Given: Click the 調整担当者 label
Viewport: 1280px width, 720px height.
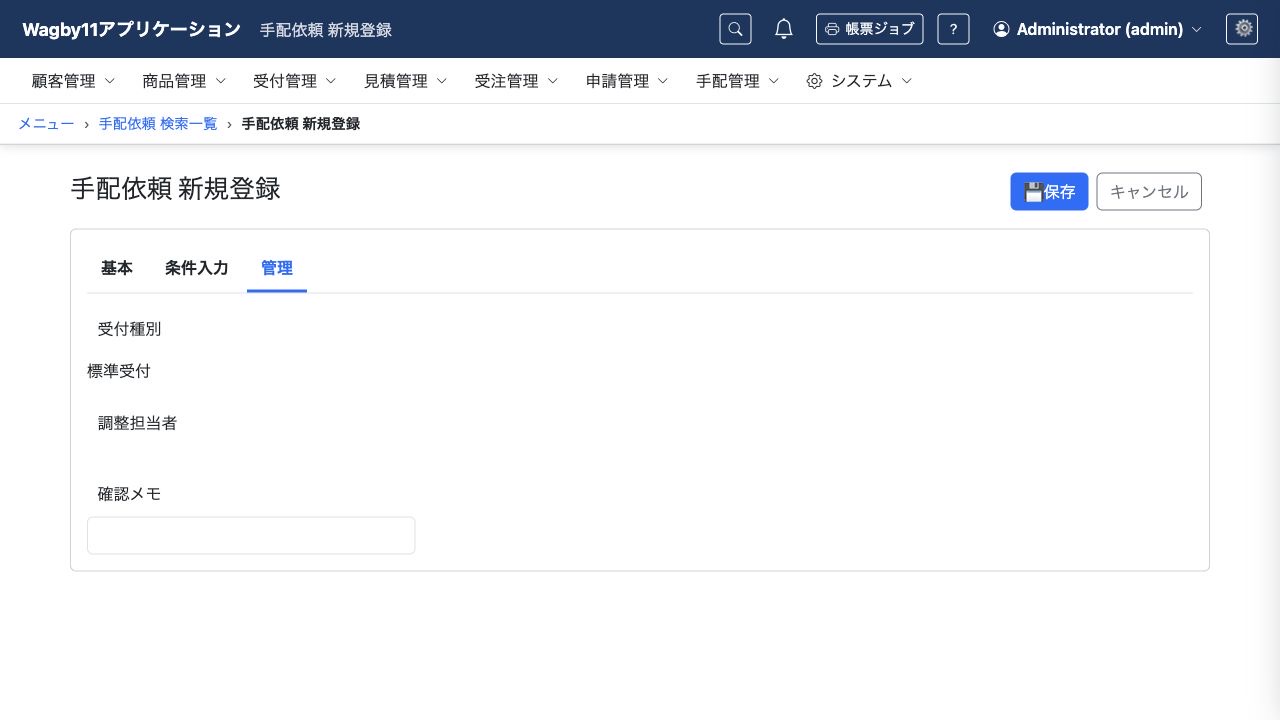Looking at the screenshot, I should (138, 423).
